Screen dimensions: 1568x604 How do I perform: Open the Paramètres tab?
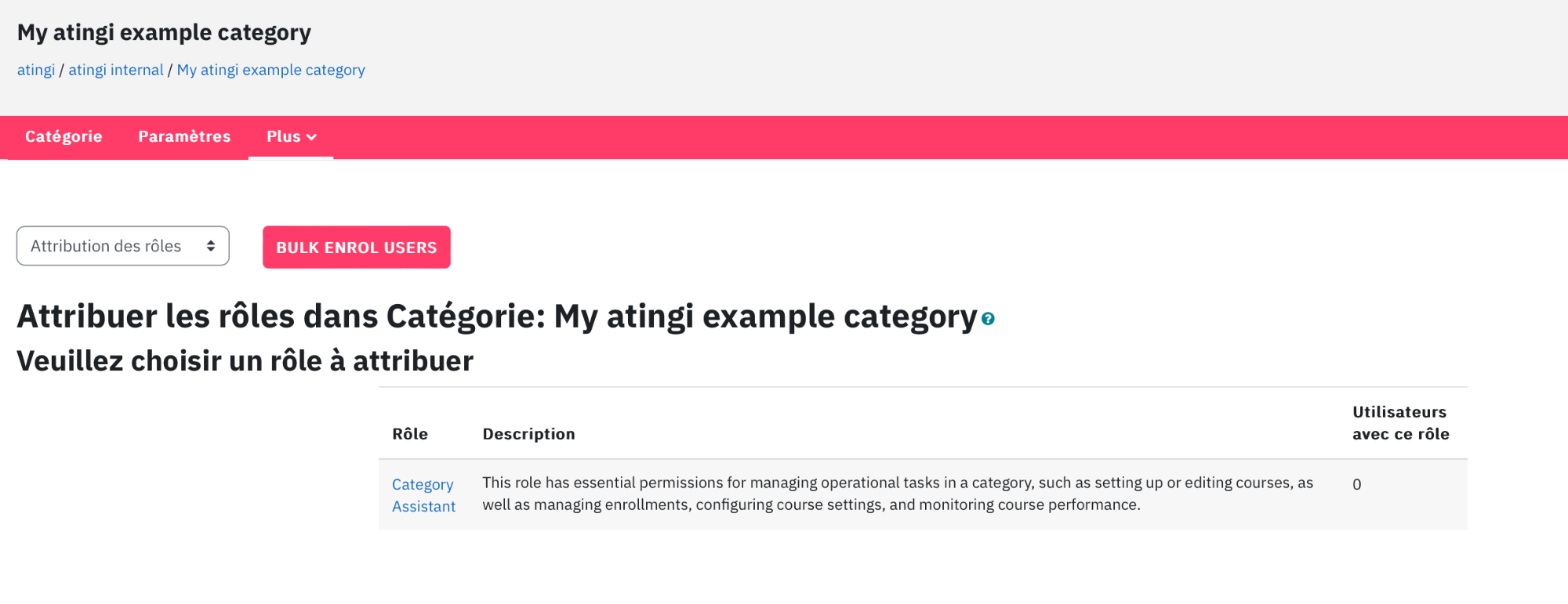[184, 136]
